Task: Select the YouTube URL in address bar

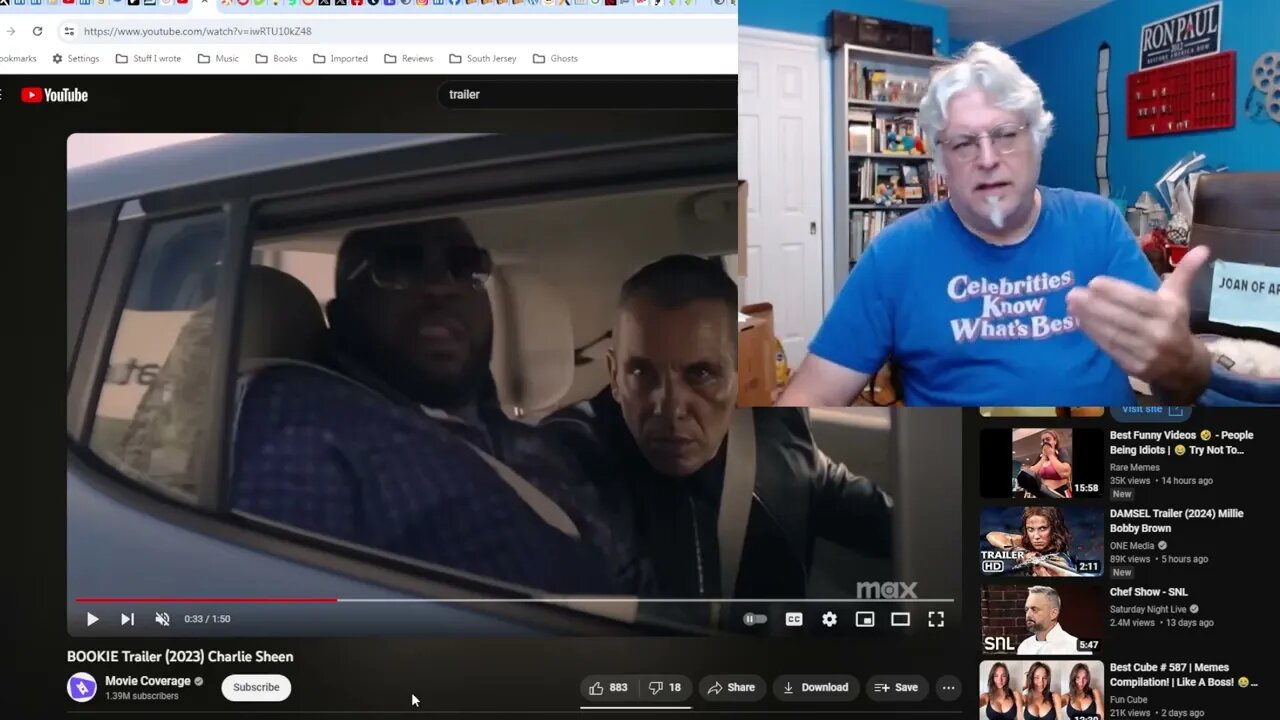Action: tap(198, 31)
